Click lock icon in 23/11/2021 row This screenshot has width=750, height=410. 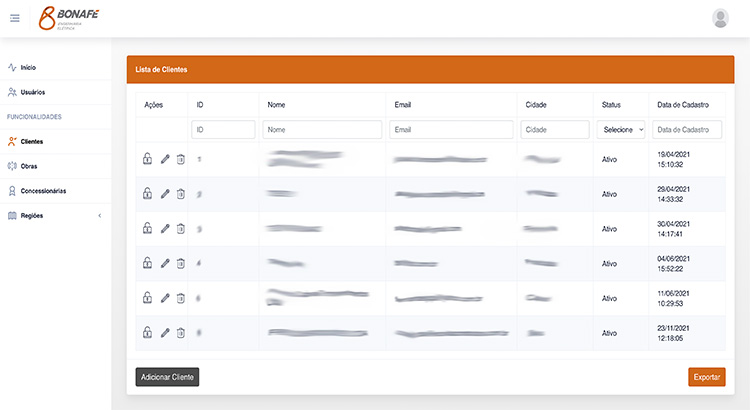click(x=147, y=332)
